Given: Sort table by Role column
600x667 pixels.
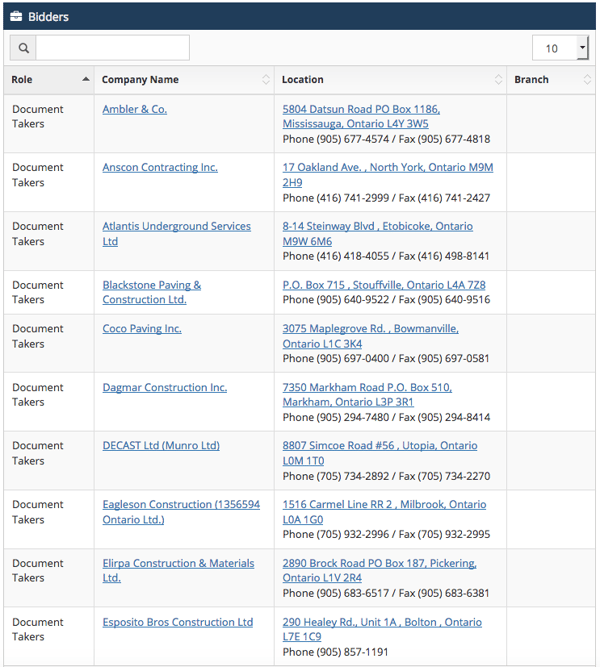Looking at the screenshot, I should click(49, 80).
